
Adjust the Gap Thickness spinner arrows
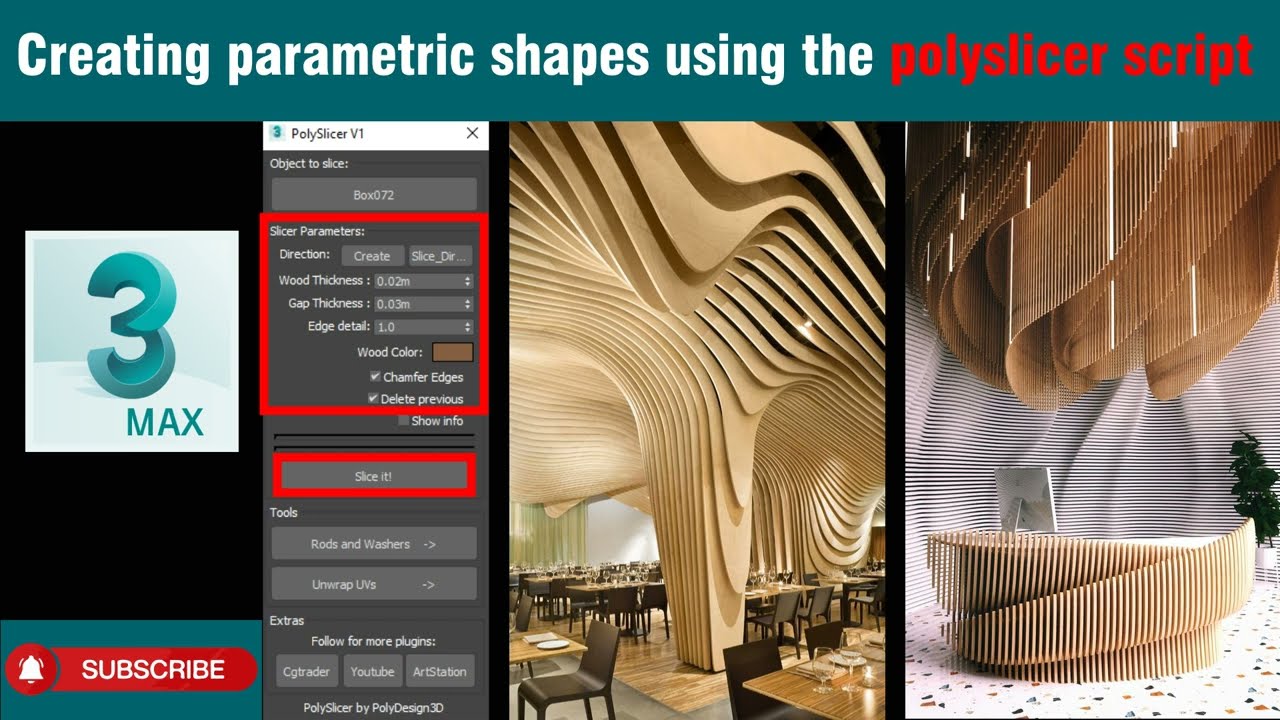point(467,304)
